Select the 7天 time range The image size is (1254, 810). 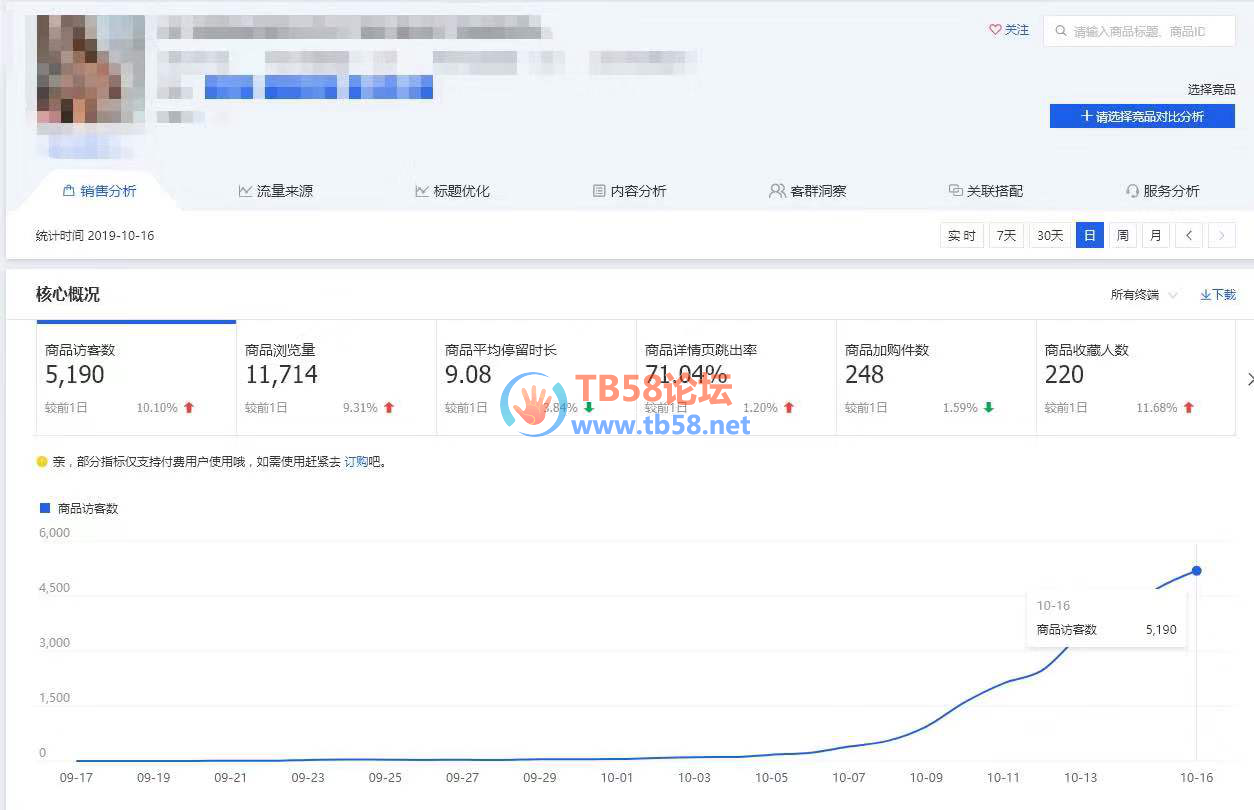[x=1006, y=236]
